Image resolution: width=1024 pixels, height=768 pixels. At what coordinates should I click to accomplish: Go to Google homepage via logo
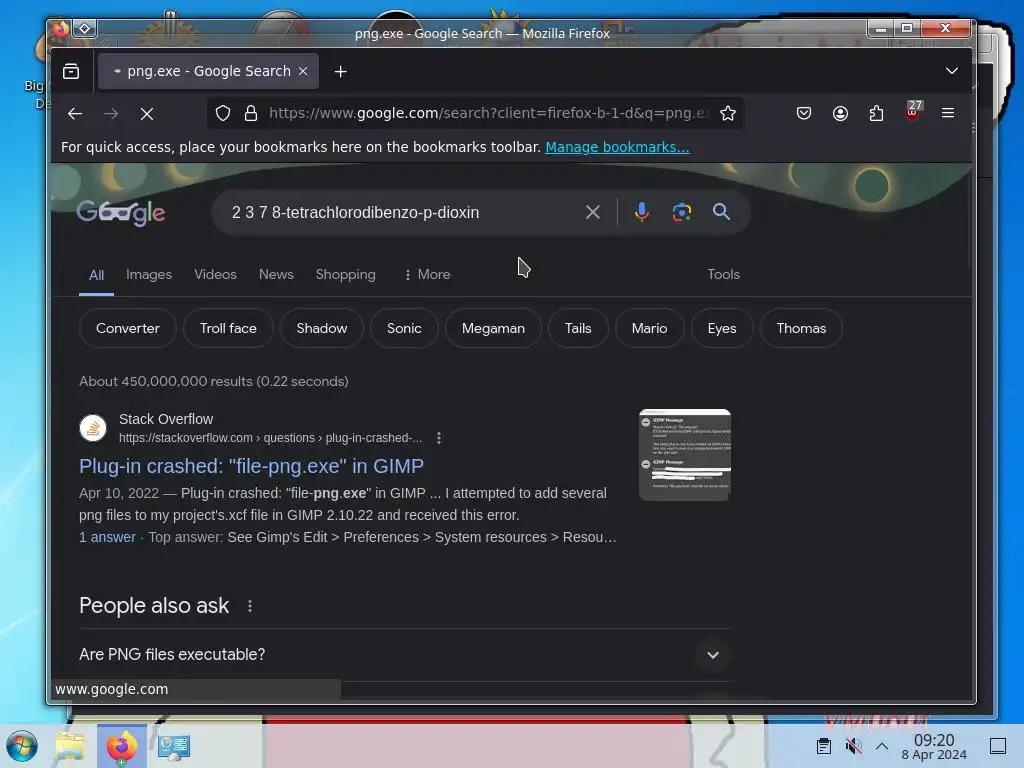pyautogui.click(x=121, y=213)
